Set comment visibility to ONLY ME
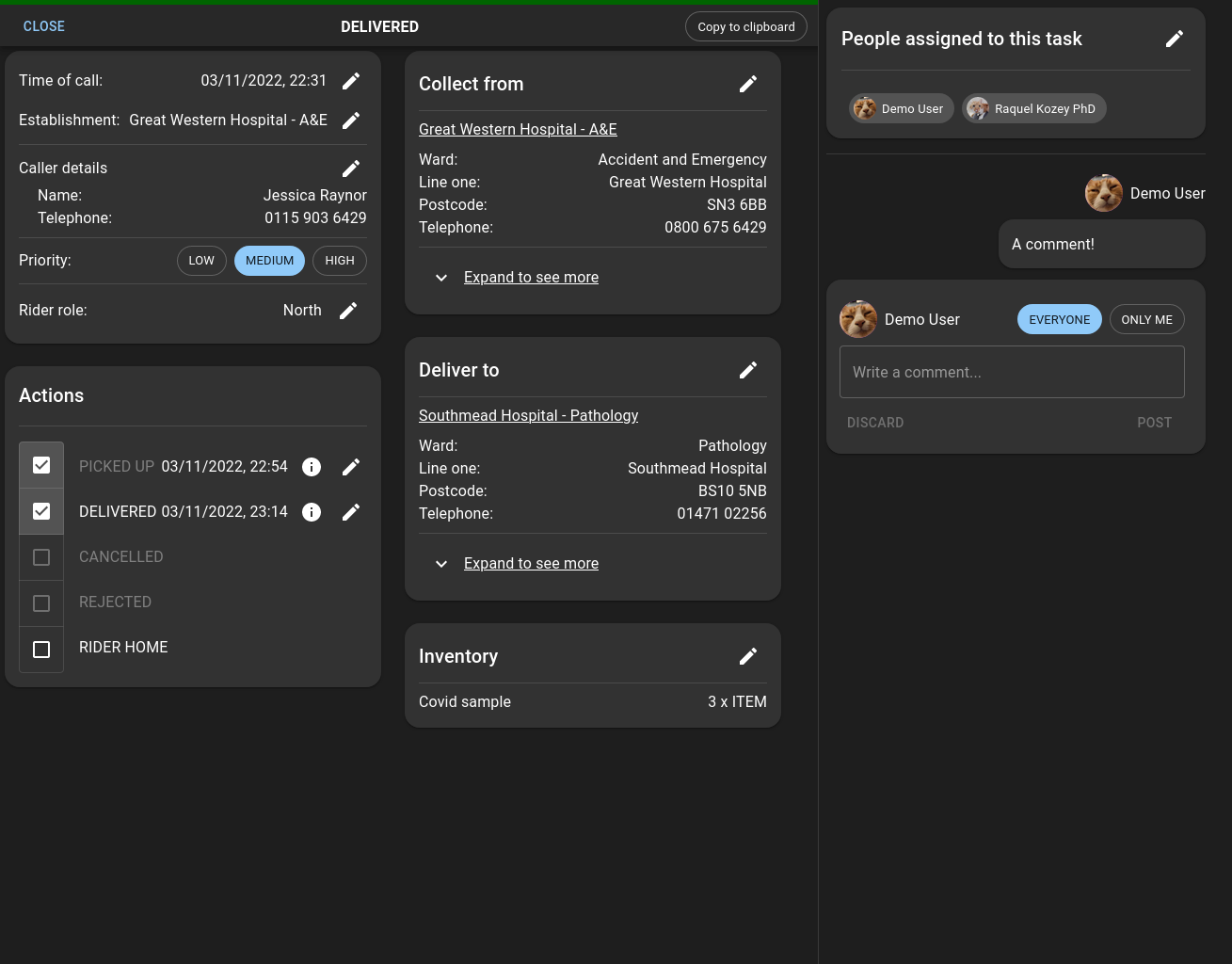The image size is (1232, 964). tap(1146, 319)
